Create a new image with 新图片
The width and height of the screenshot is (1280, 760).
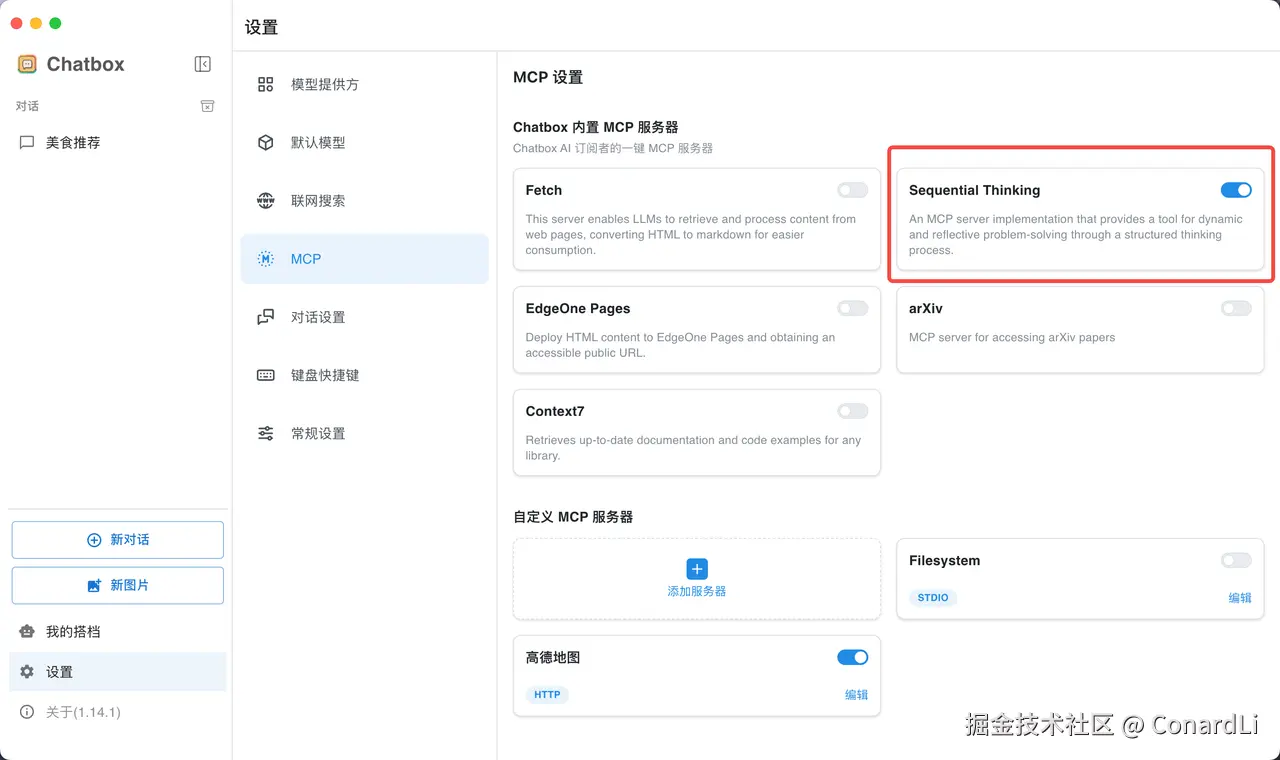click(x=117, y=586)
